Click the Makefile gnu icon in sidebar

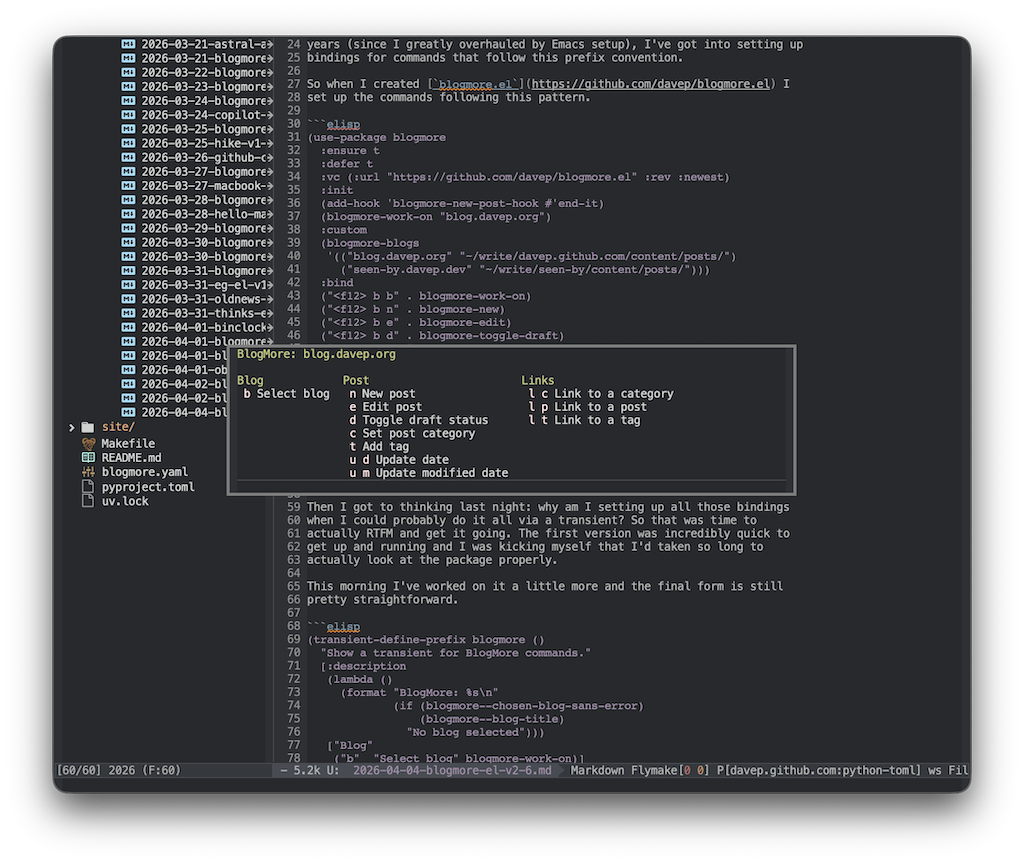coord(89,443)
